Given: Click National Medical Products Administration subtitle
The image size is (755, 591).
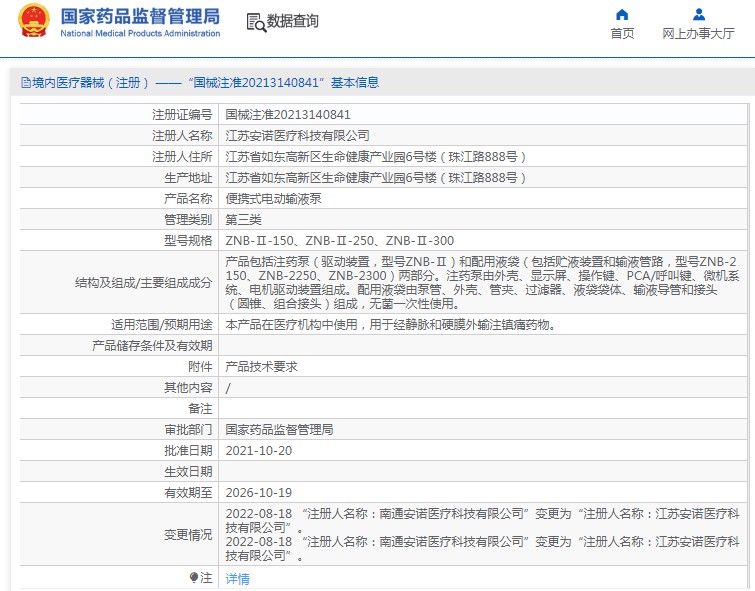Looking at the screenshot, I should 140,33.
